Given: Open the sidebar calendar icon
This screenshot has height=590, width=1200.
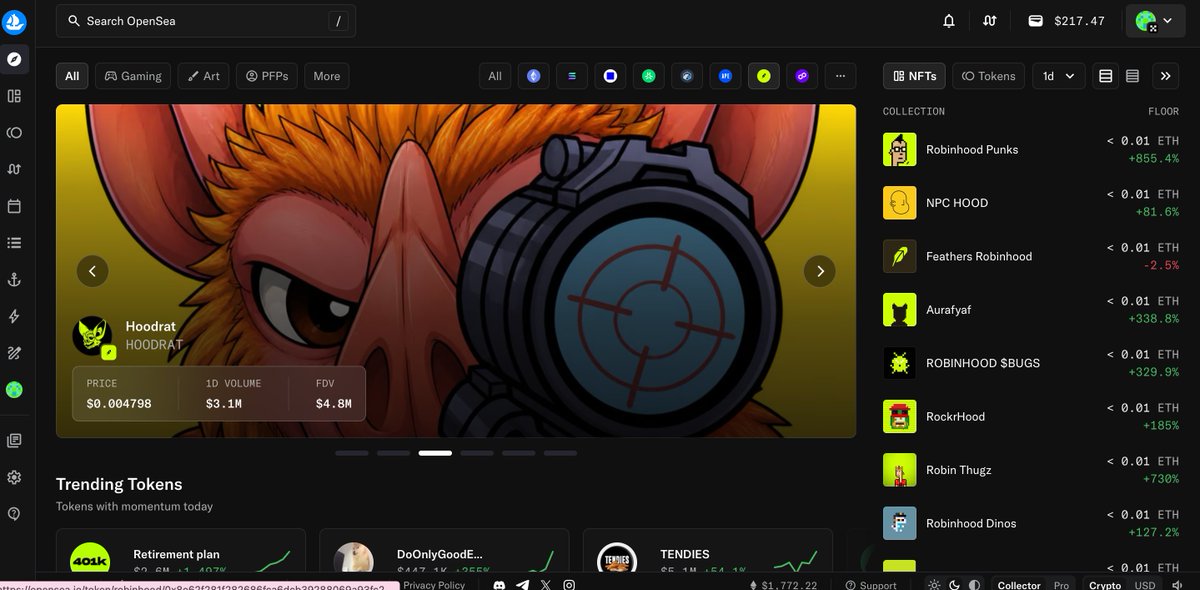Looking at the screenshot, I should [x=14, y=206].
